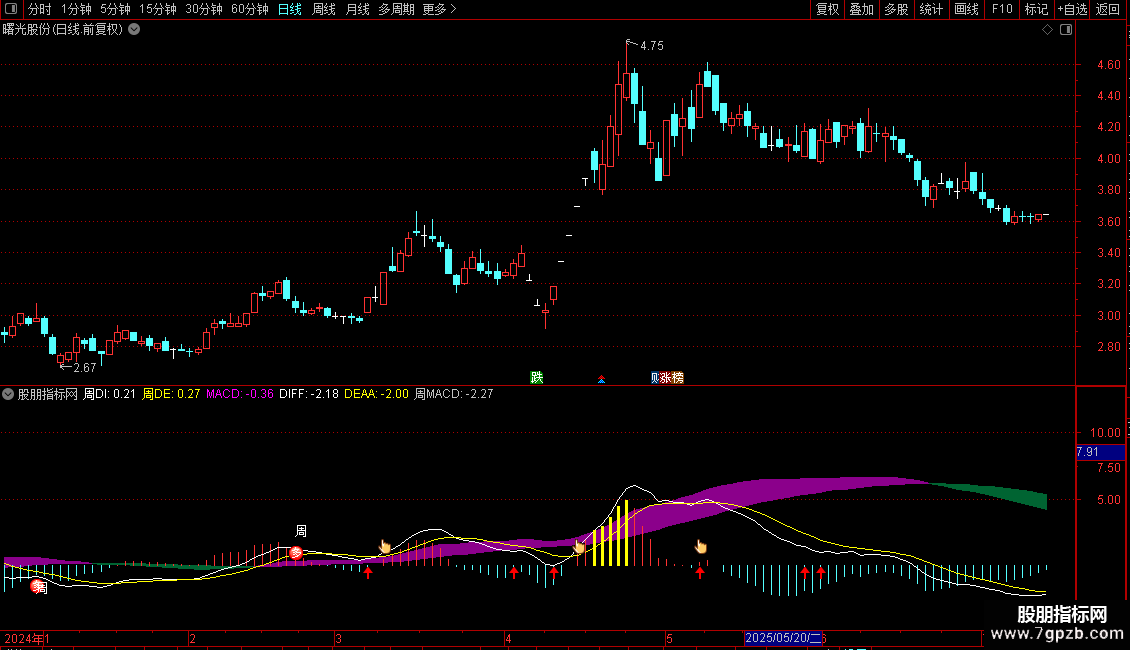This screenshot has width=1130, height=650.
Task: Click the MACD: -0.36 value
Action: 240,394
